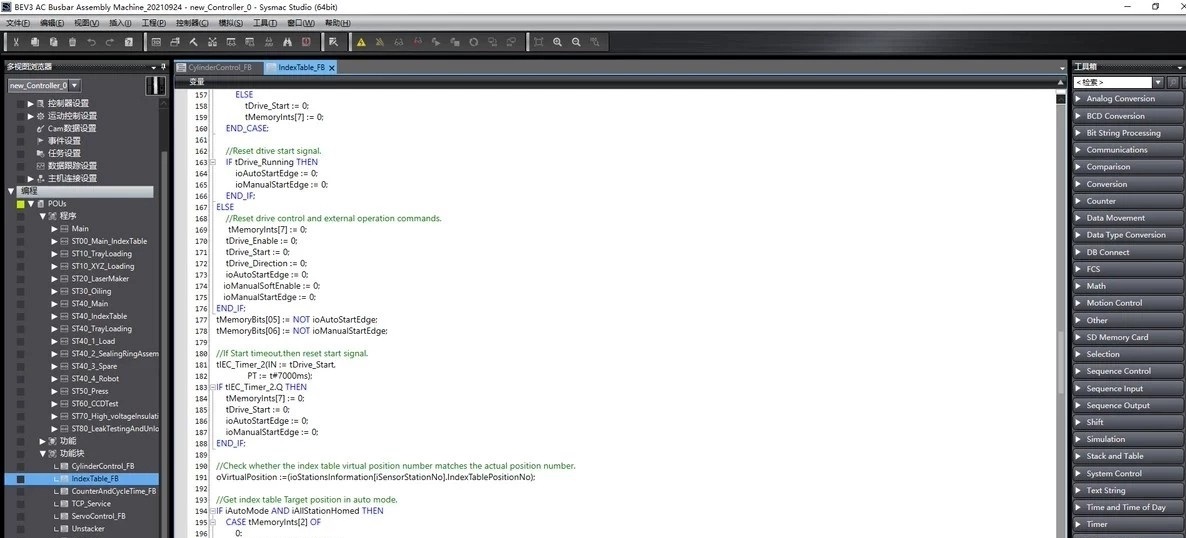Open the 控制器 menu
Viewport: 1186px width, 538px height.
192,23
